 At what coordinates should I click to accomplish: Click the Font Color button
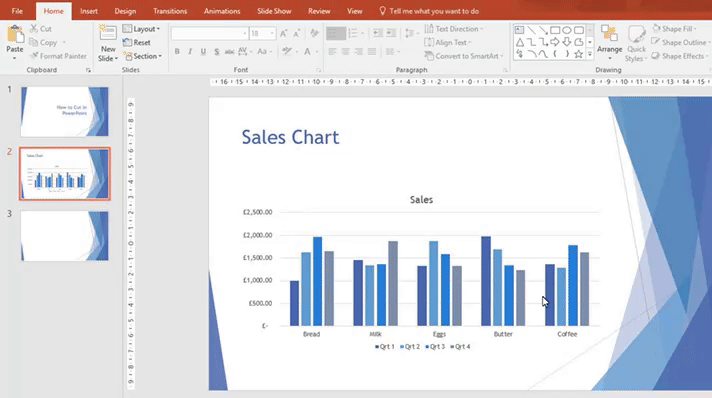click(x=307, y=51)
